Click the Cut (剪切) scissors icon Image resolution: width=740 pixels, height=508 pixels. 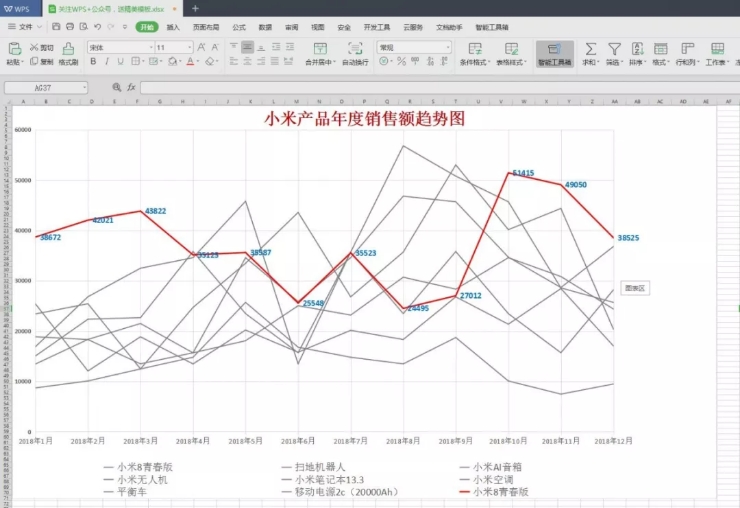click(x=34, y=47)
